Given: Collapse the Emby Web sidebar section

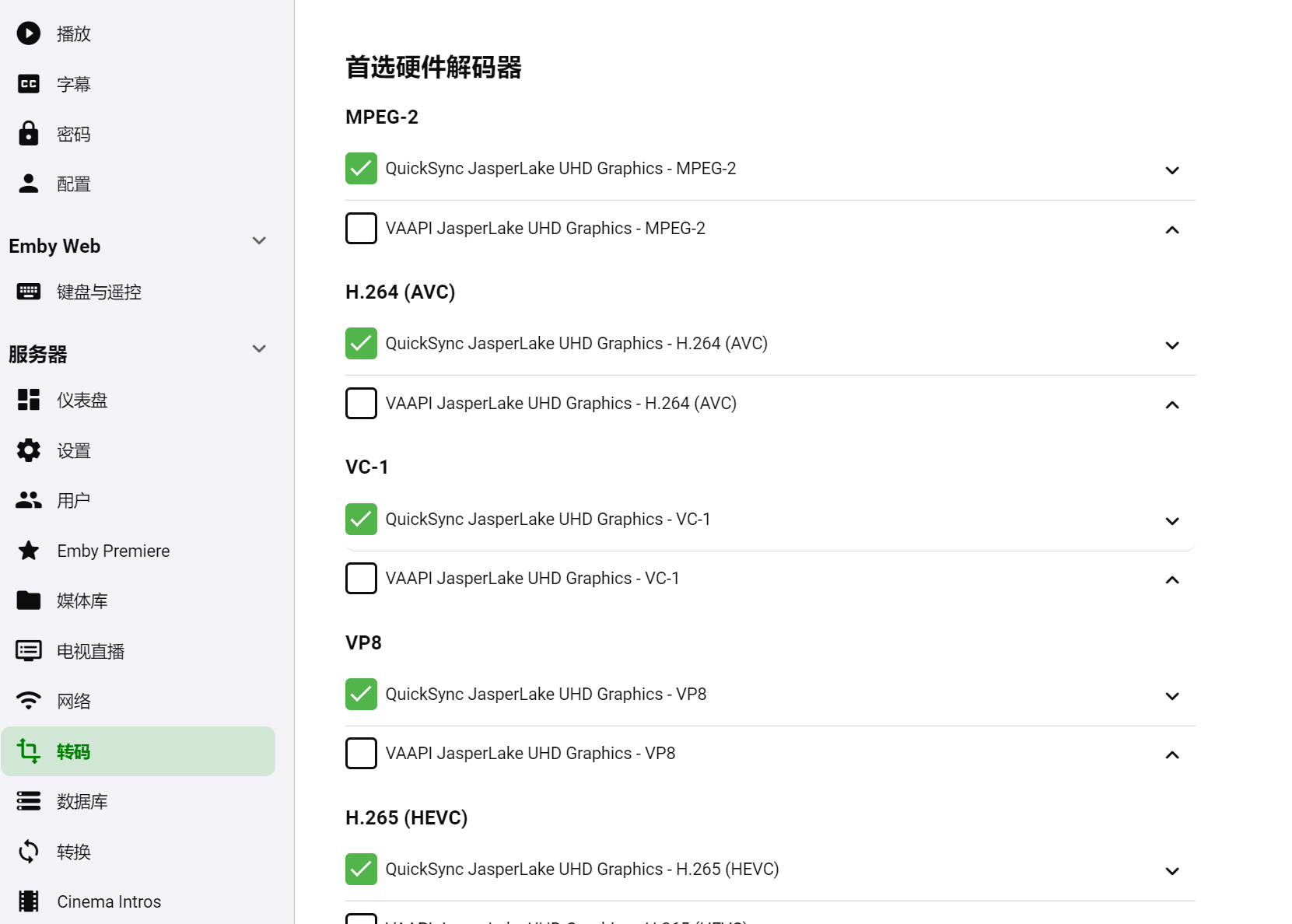Looking at the screenshot, I should 259,241.
